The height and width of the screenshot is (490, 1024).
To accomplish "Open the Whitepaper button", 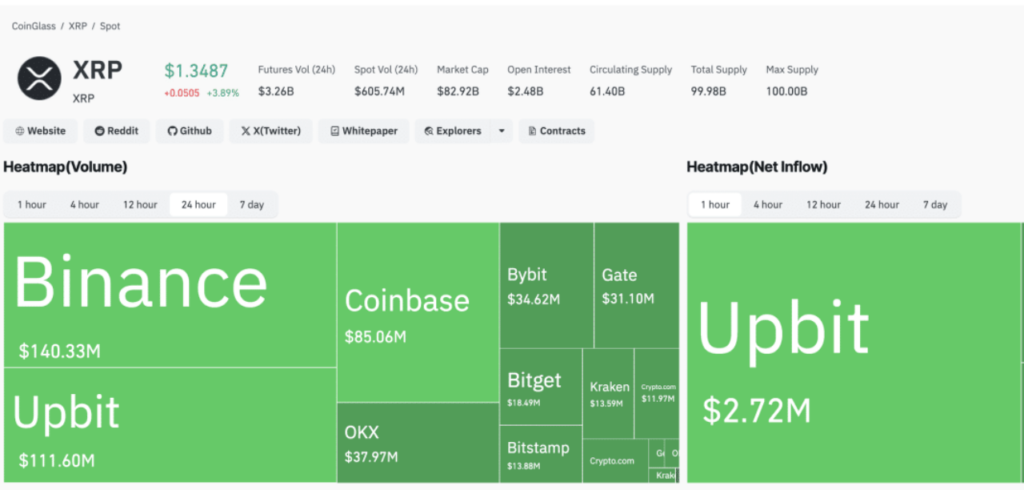I will 364,131.
